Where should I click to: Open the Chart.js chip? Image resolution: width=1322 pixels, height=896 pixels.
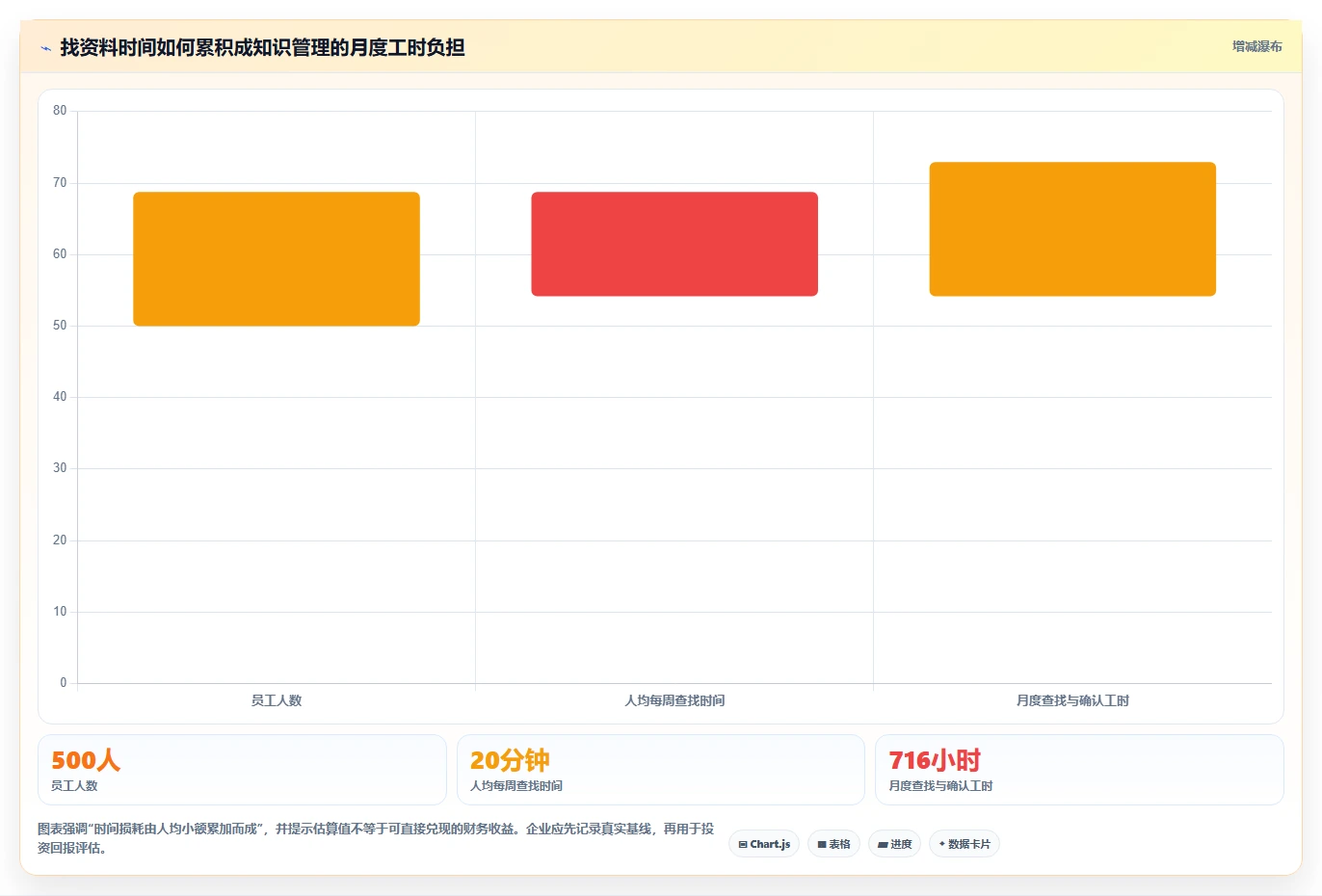(764, 844)
